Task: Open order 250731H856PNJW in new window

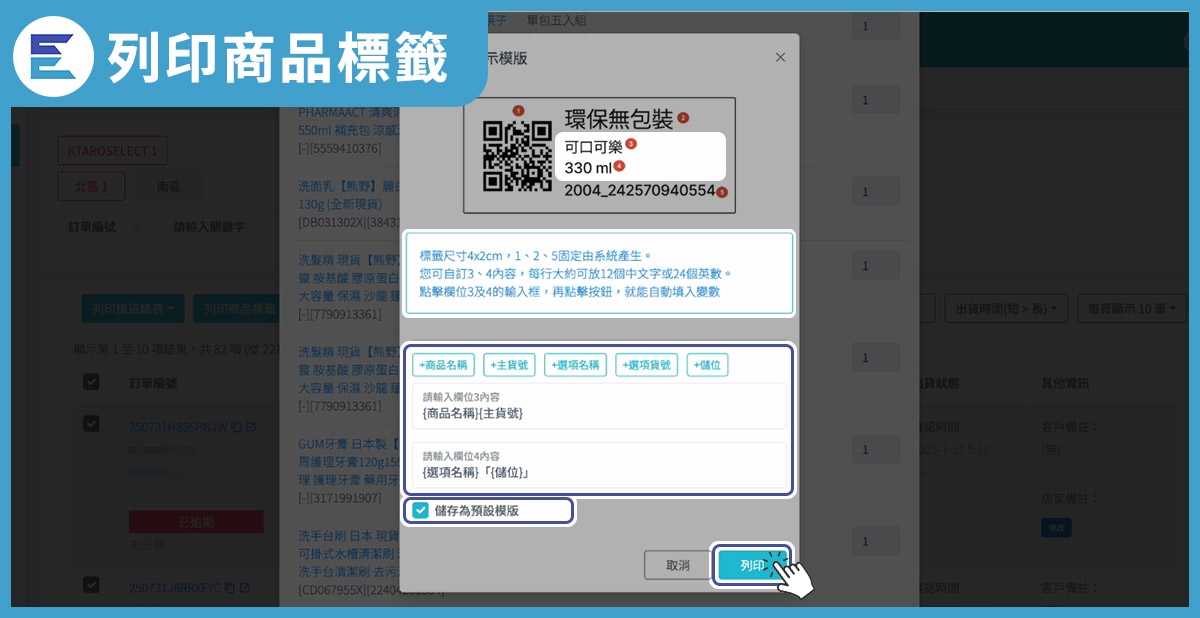Action: click(251, 427)
